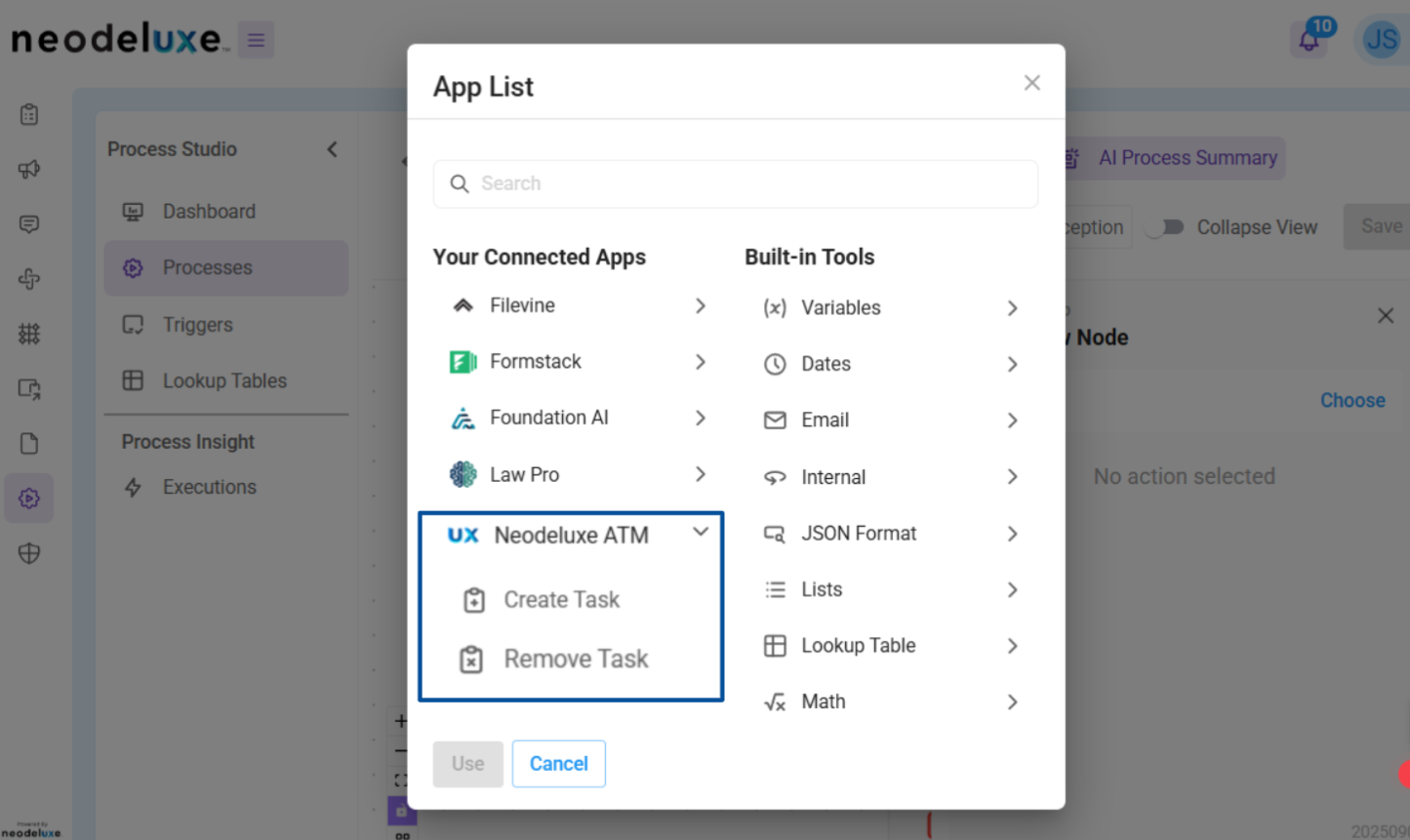Expand the Filevine app entry
1410x840 pixels.
point(701,306)
